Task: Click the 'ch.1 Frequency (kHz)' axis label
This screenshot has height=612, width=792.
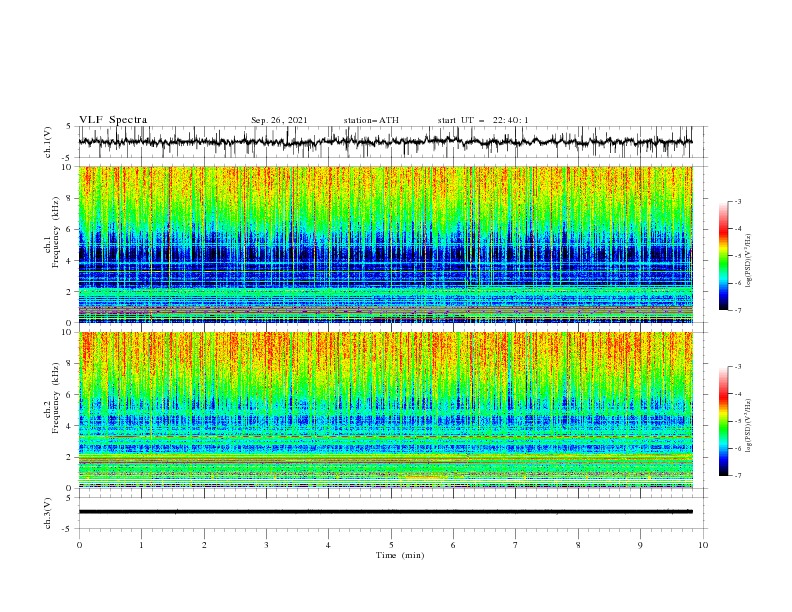Action: (52, 230)
